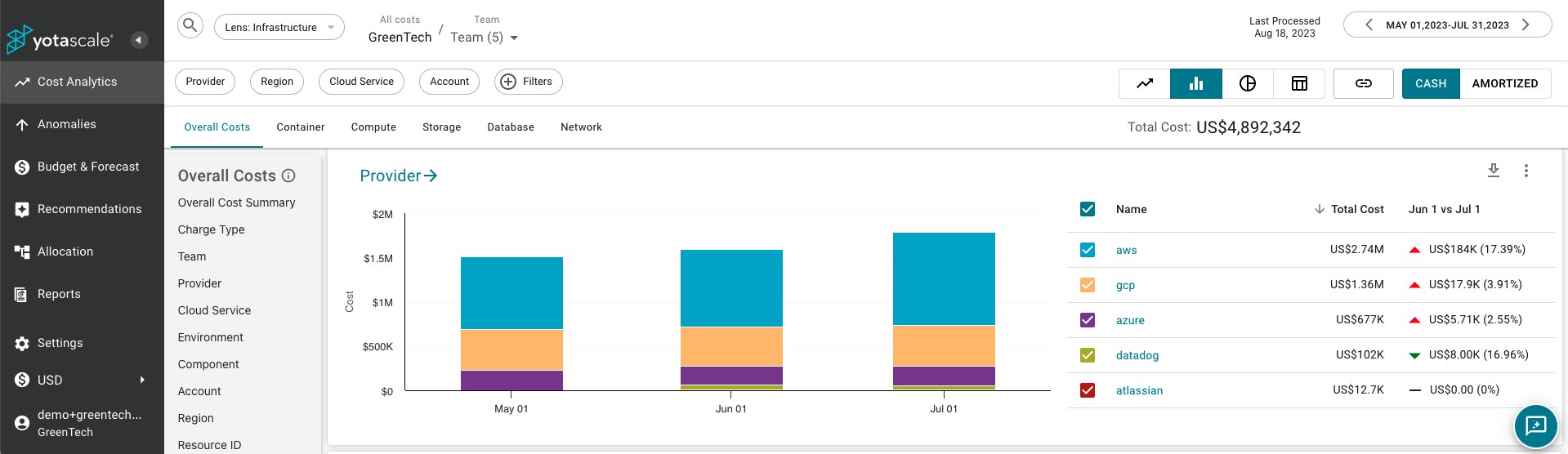Switch to the Storage tab

coord(442,127)
